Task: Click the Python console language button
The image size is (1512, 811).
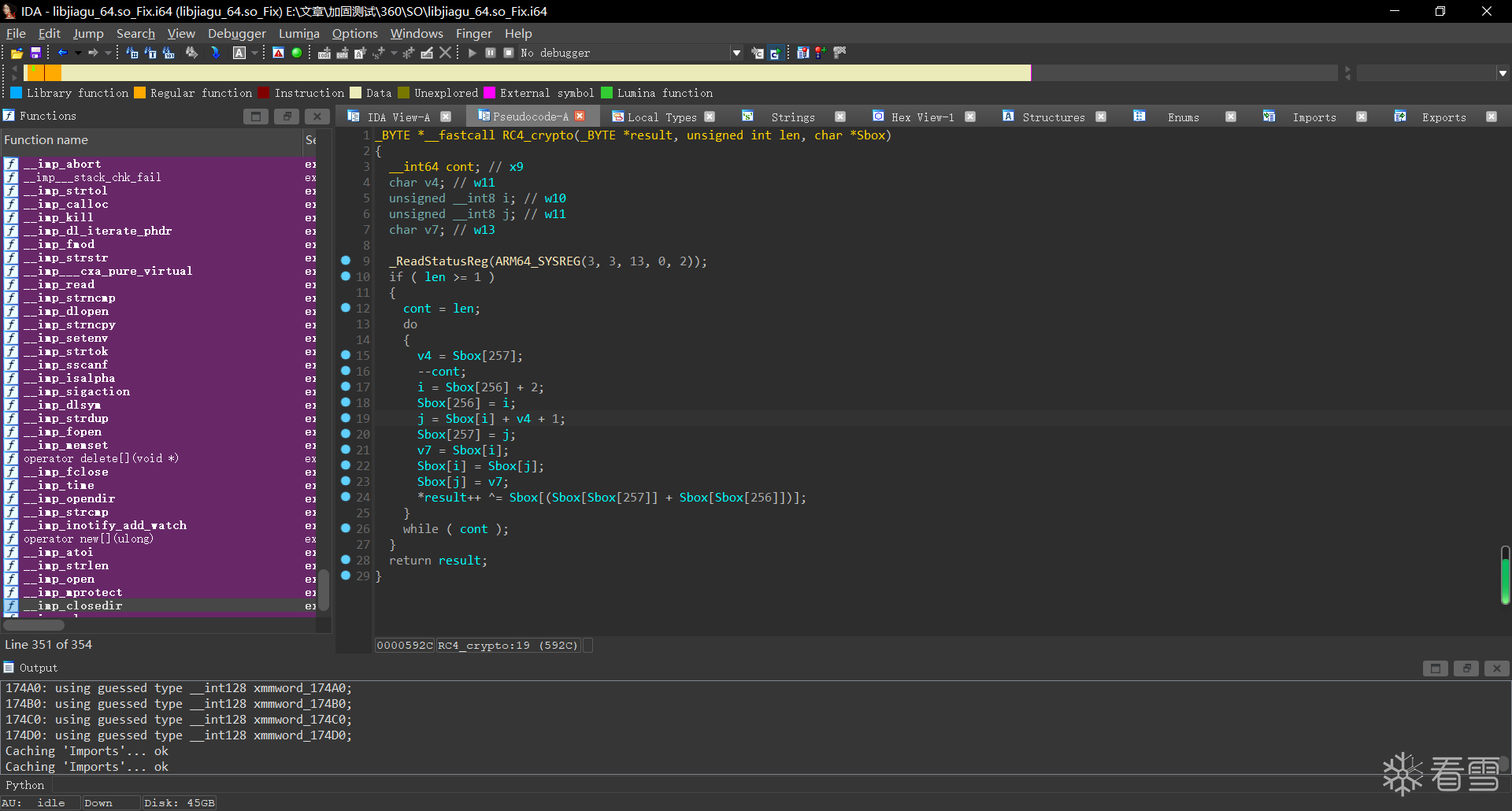Action: [25, 785]
